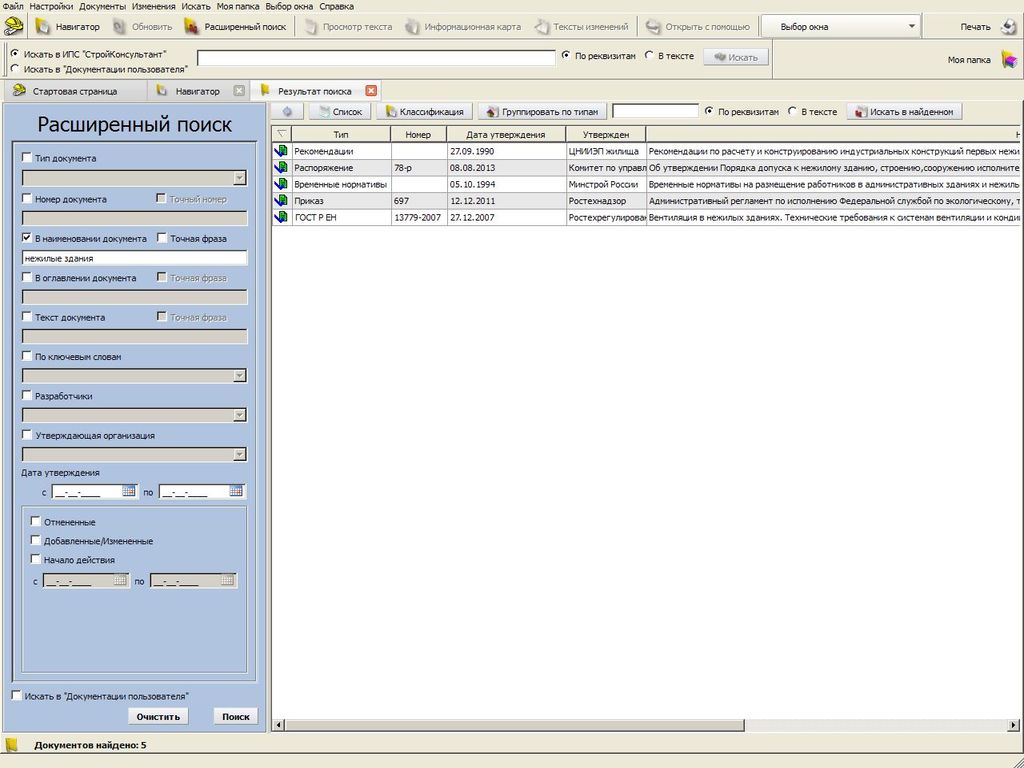Click the document icon of ГОСТ Р ЕН row
Screen dimensions: 1024x768
[x=281, y=217]
